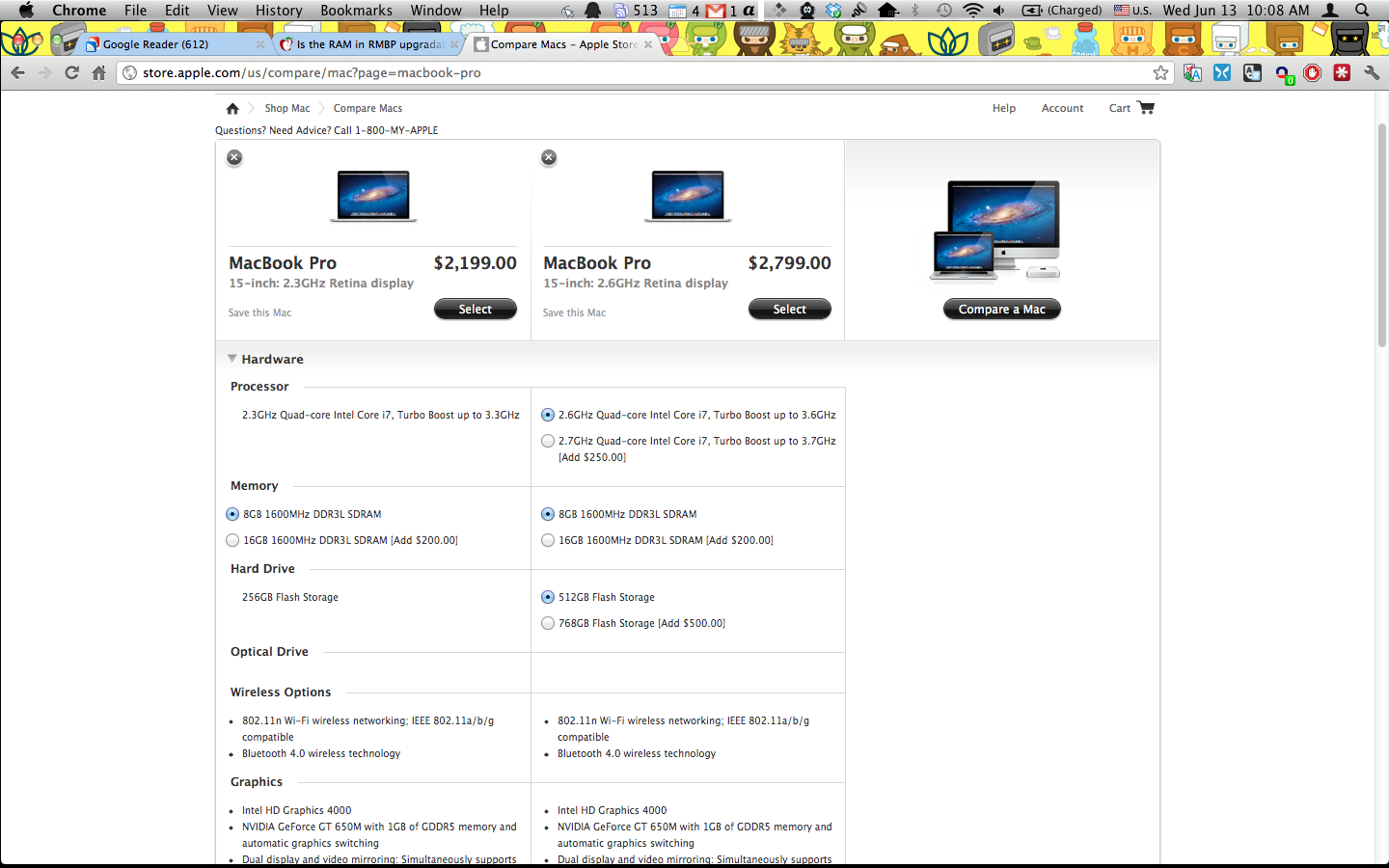Open the File menu
Screen dimensions: 1389x868
(135, 10)
